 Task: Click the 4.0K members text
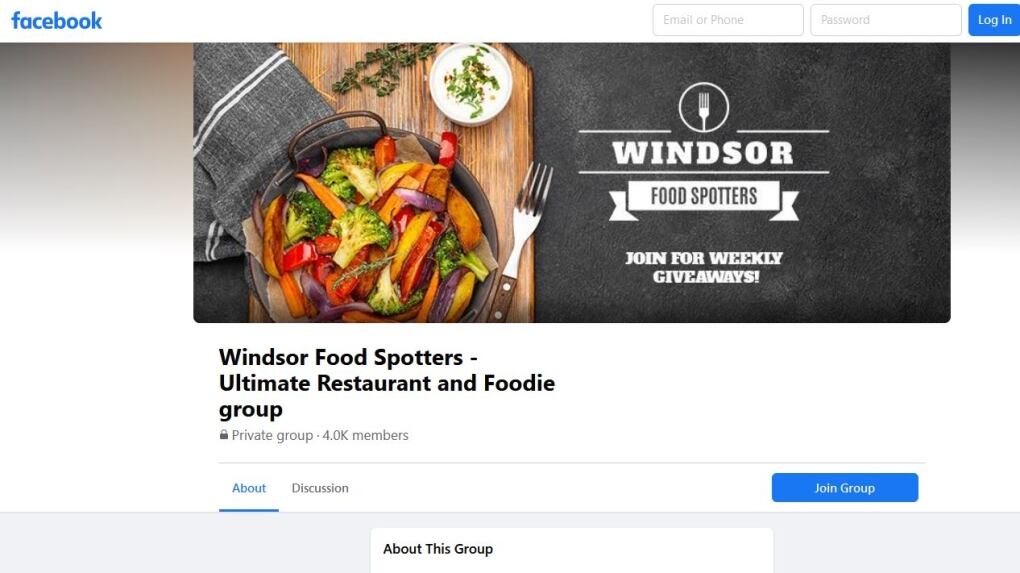(x=366, y=435)
